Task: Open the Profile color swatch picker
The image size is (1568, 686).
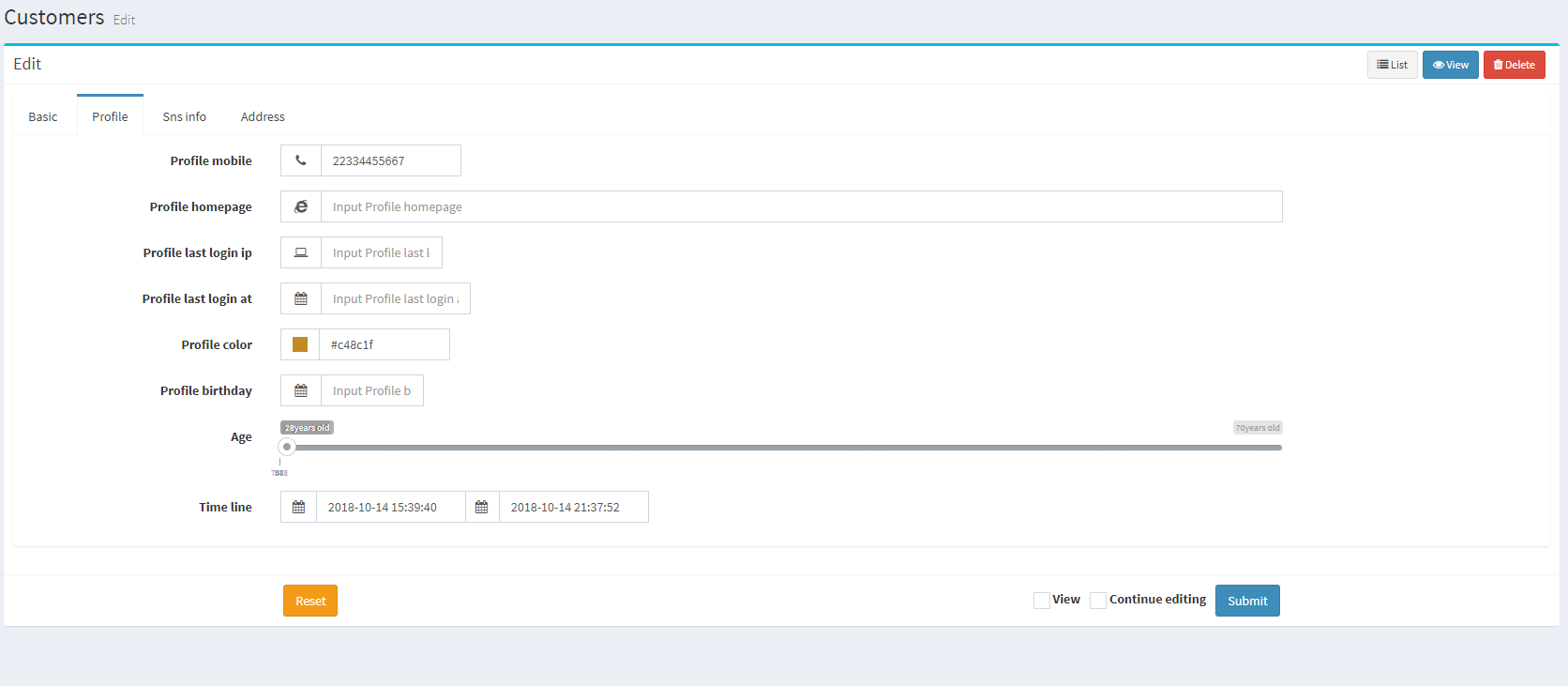Action: click(x=300, y=344)
